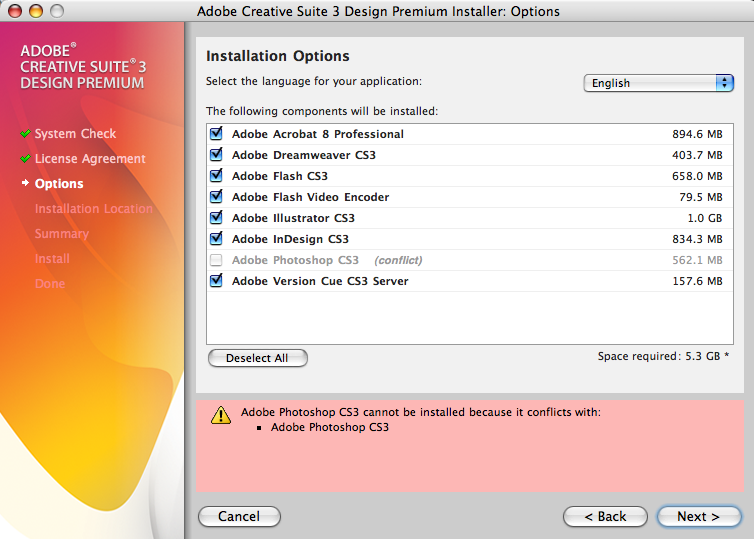Click the 658.0 MB size value
This screenshot has height=539, width=754.
click(x=697, y=176)
